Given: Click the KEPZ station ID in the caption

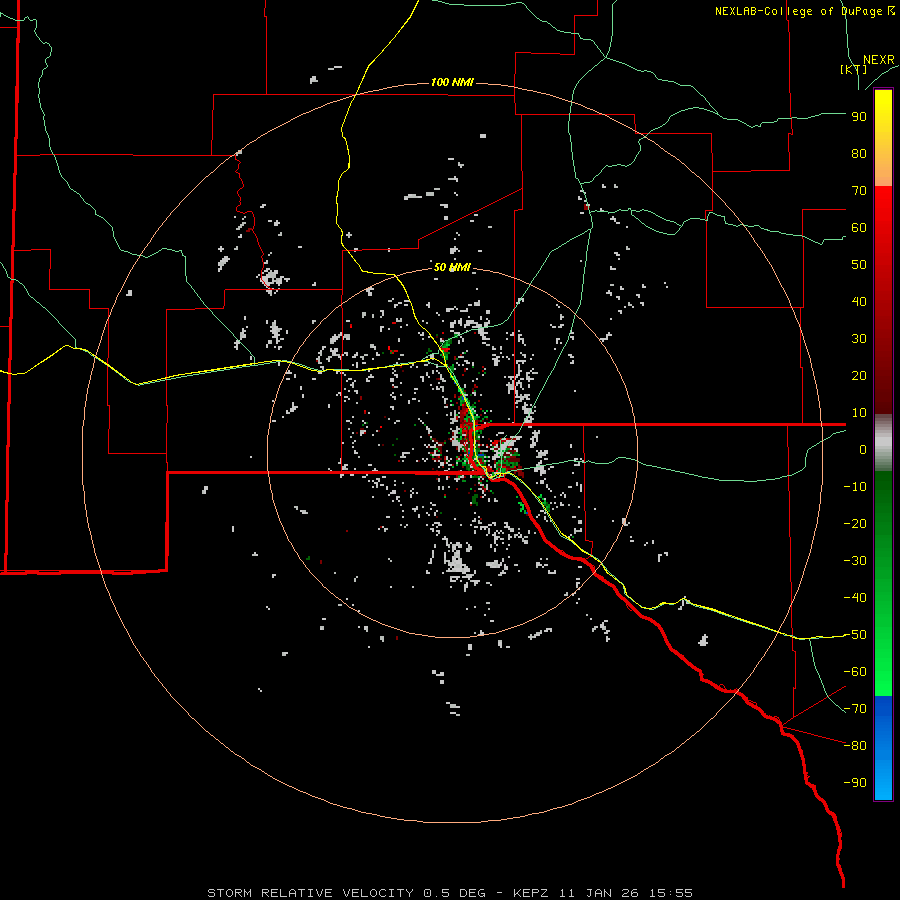Looking at the screenshot, I should coord(531,893).
